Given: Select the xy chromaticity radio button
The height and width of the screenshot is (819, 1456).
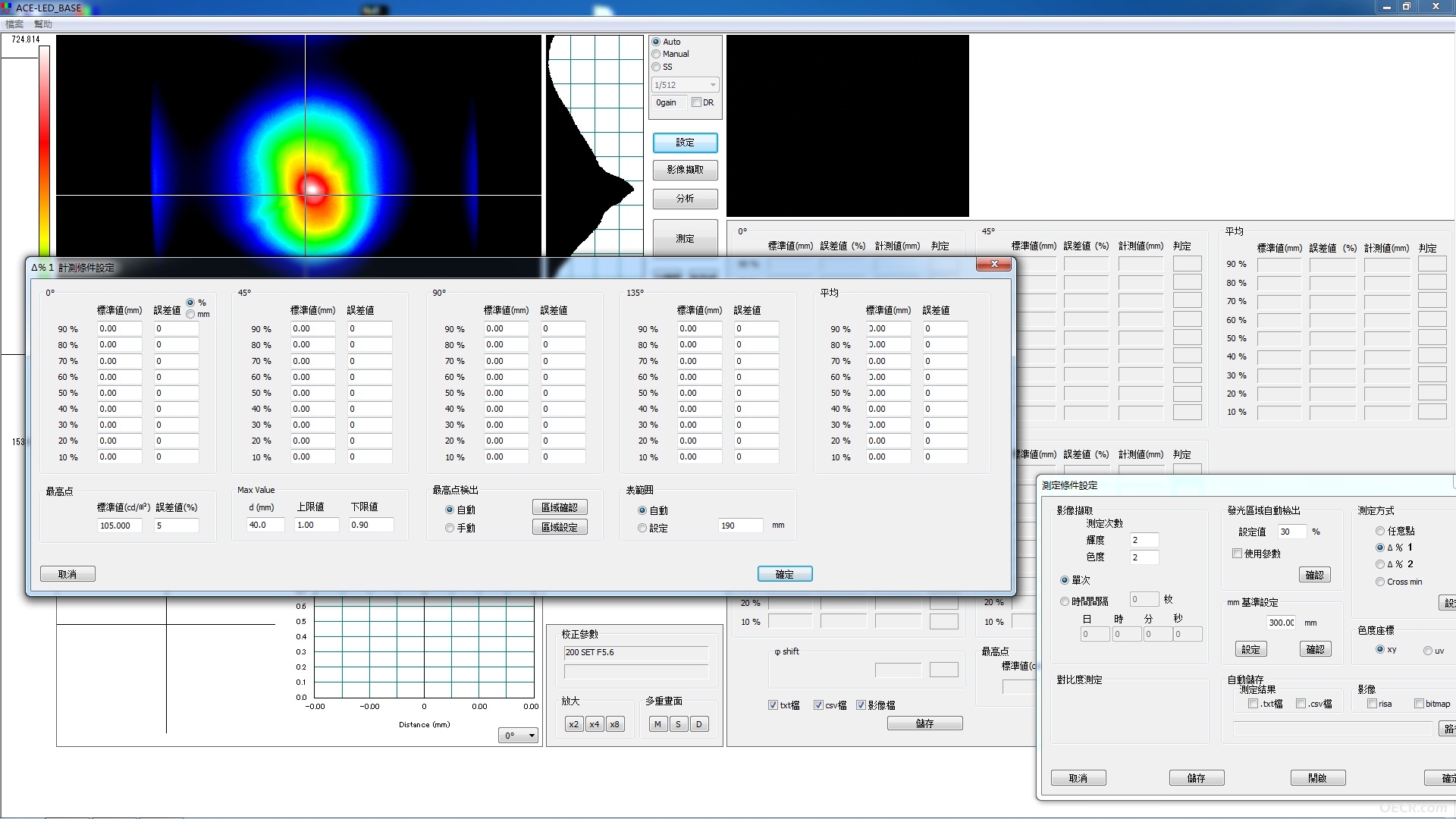Looking at the screenshot, I should (x=1380, y=650).
